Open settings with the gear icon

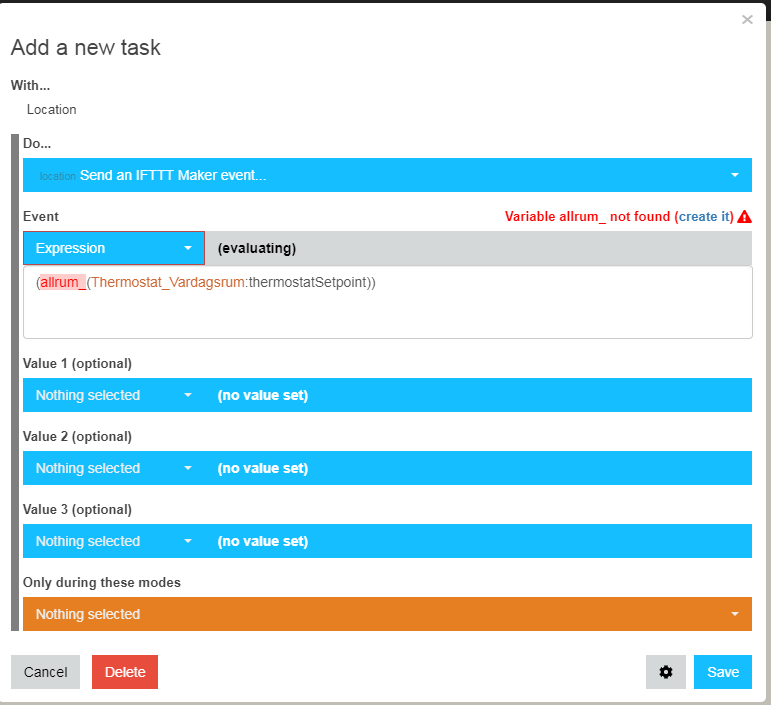(x=666, y=672)
